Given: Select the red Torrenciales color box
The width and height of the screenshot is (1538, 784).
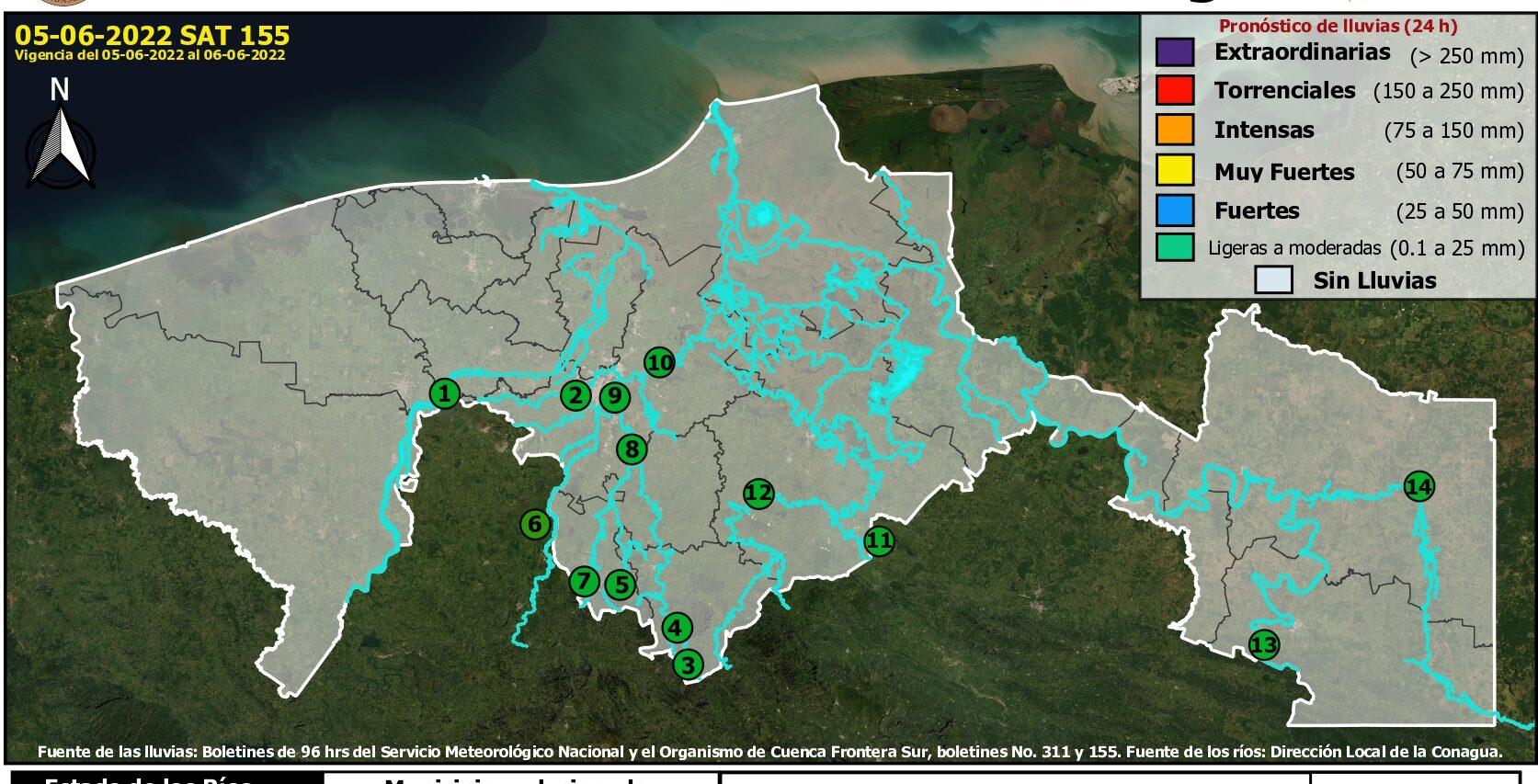Looking at the screenshot, I should (x=1175, y=91).
